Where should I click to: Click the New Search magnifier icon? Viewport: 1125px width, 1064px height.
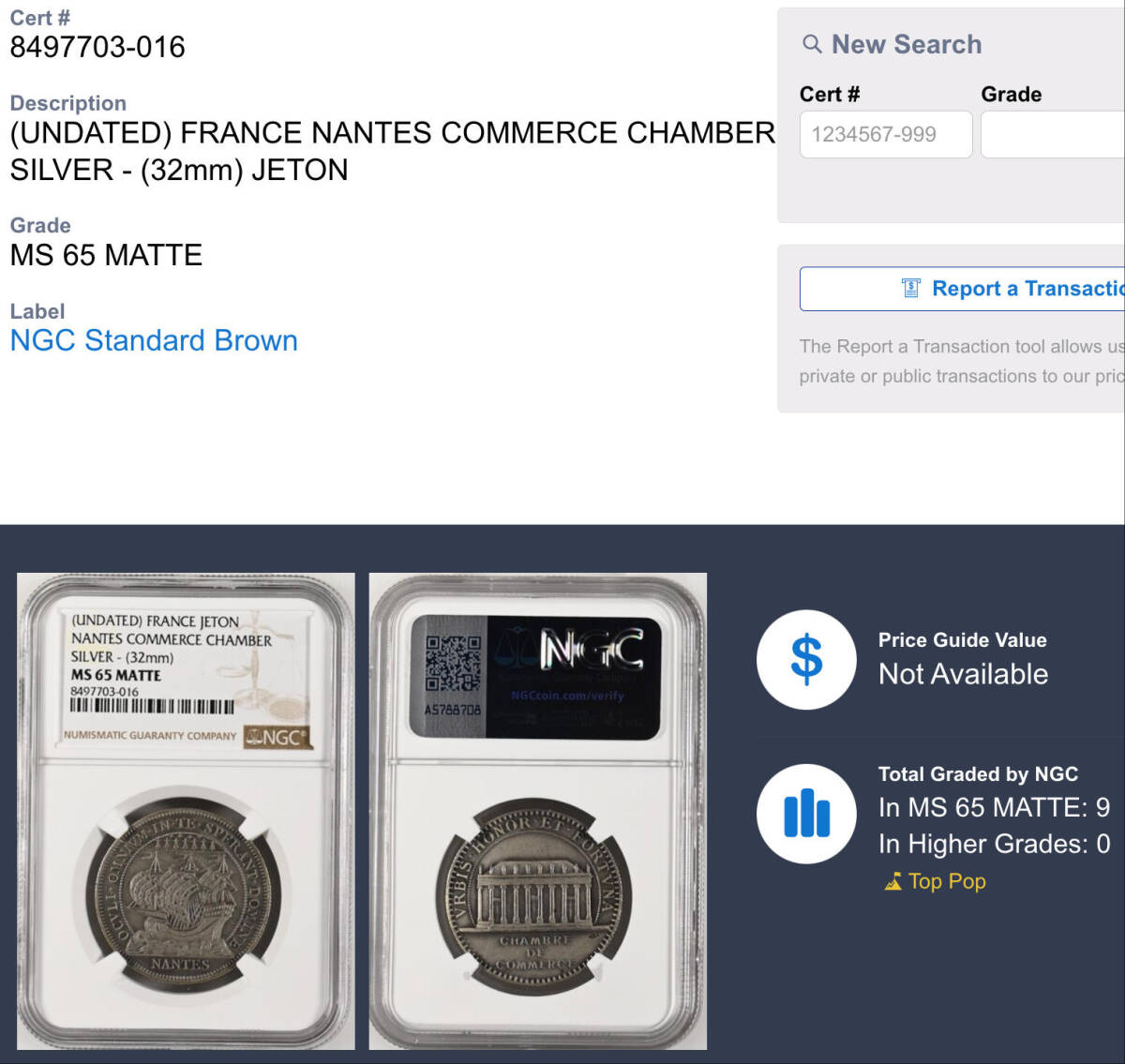[812, 44]
